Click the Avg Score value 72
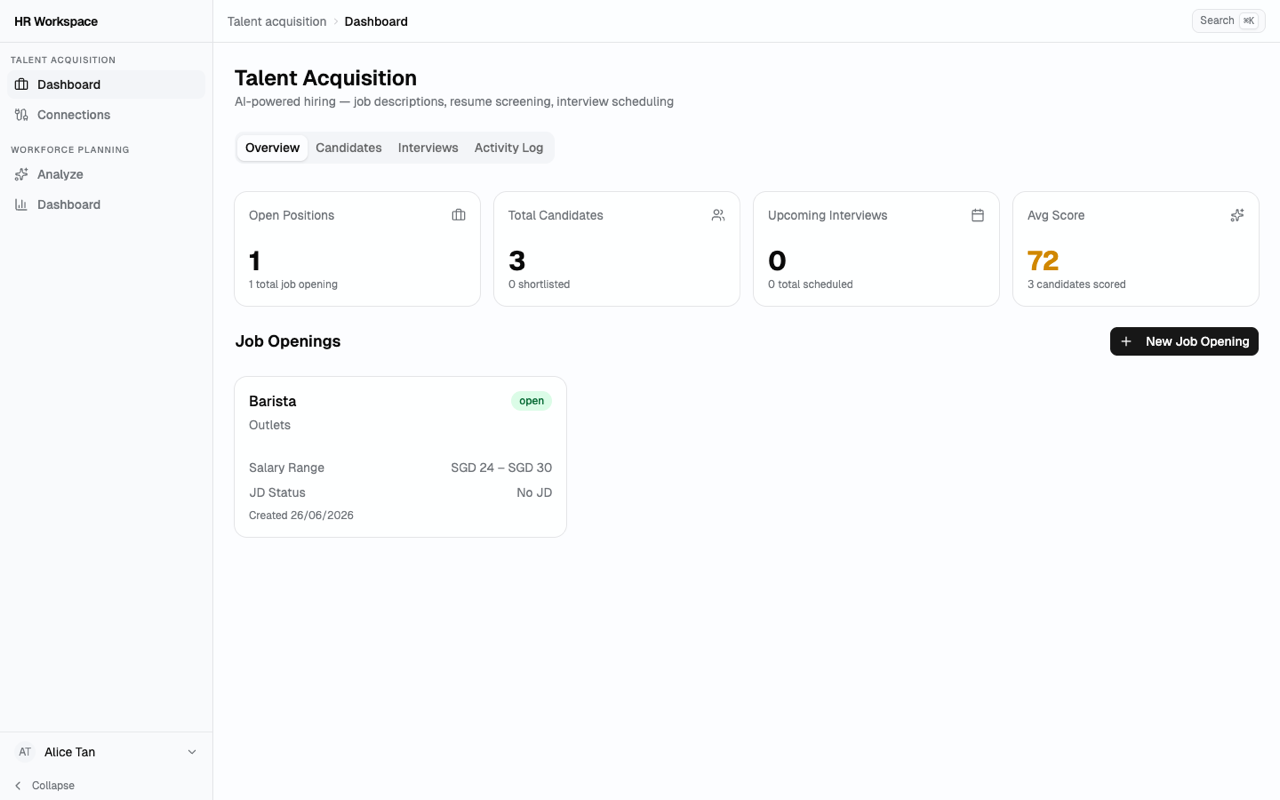The width and height of the screenshot is (1280, 800). [x=1043, y=261]
